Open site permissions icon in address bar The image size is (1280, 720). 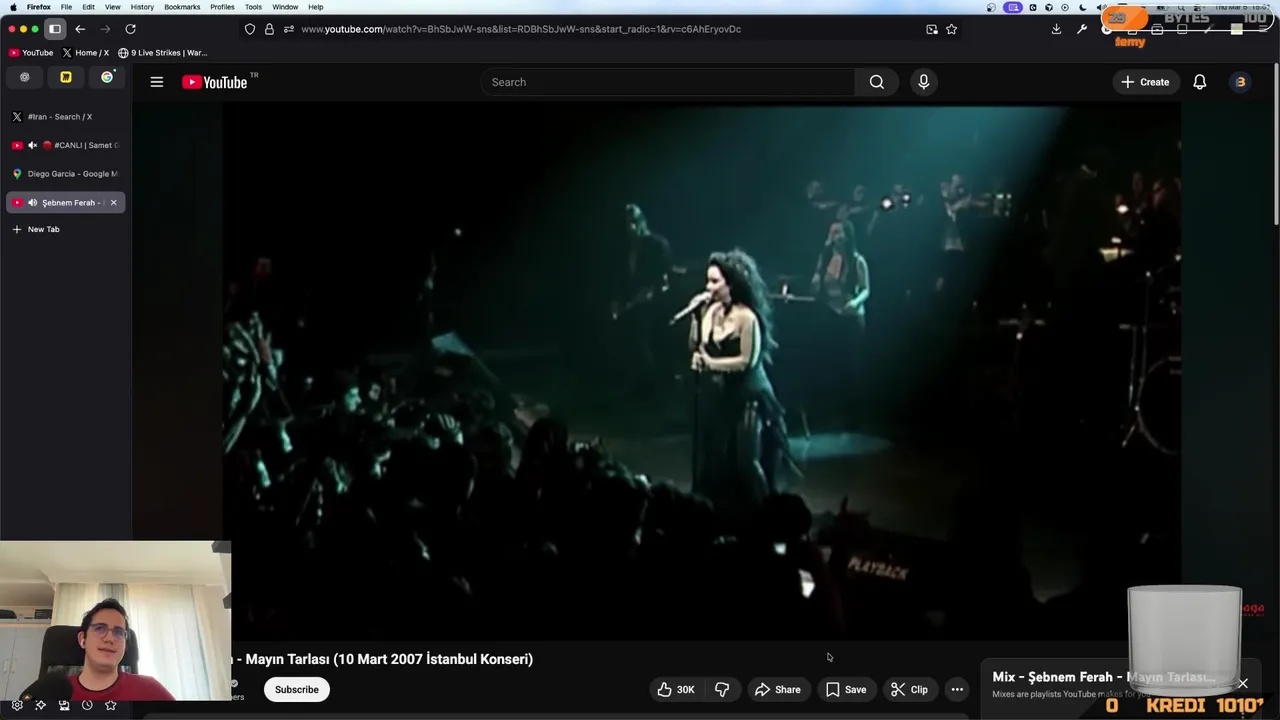coord(288,29)
